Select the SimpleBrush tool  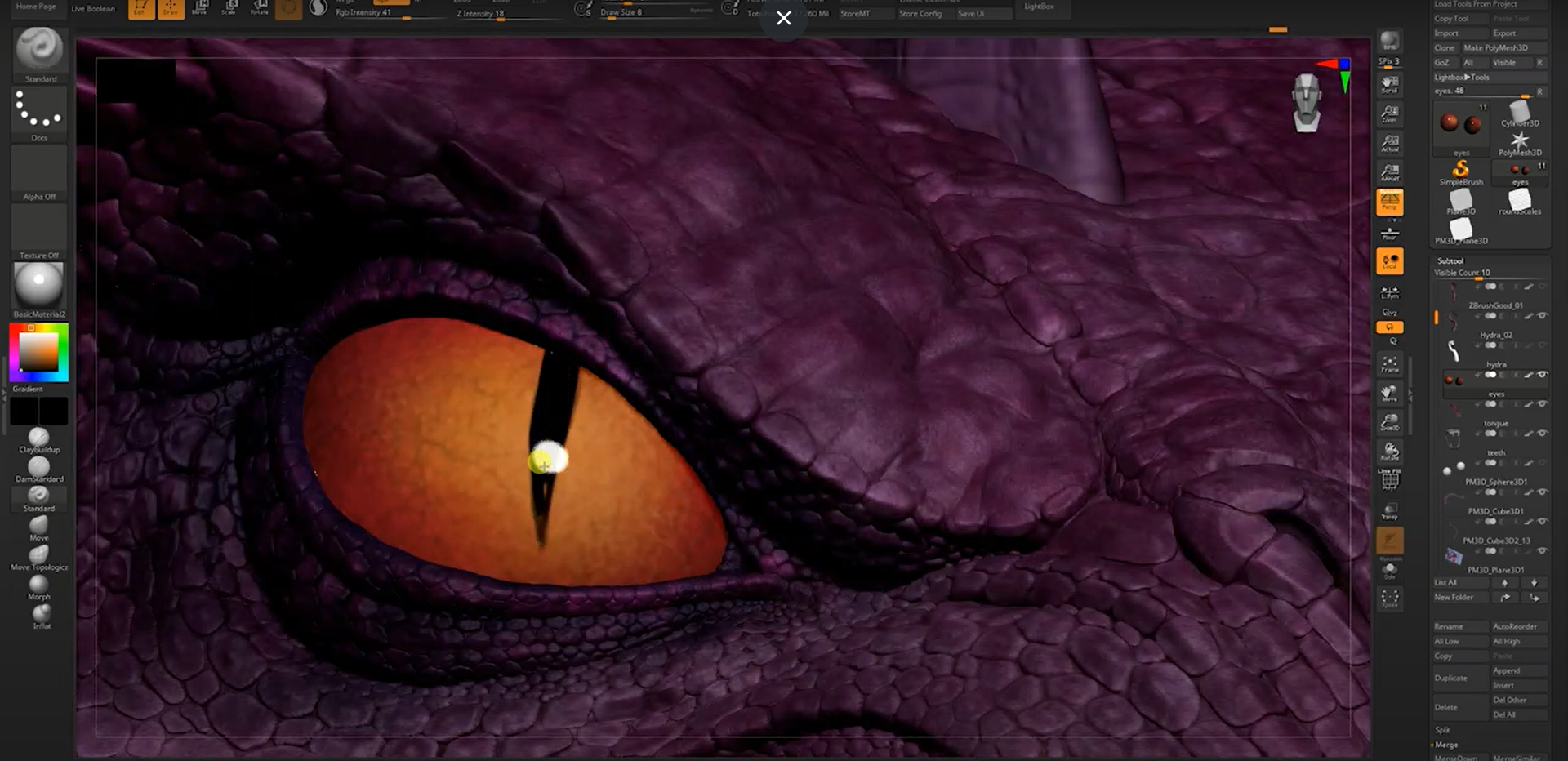(x=1460, y=170)
